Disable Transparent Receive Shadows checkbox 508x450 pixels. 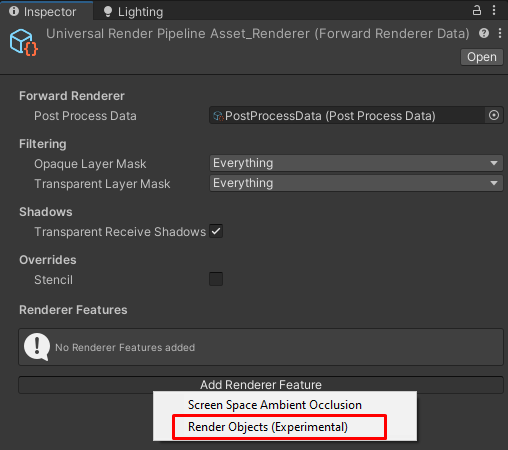(216, 231)
